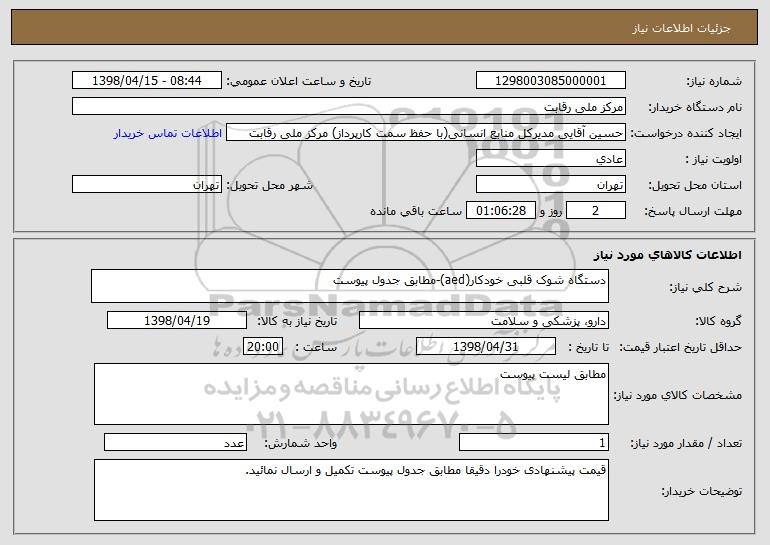Select the unit of measure field عدد
770x545 pixels.
click(x=175, y=442)
